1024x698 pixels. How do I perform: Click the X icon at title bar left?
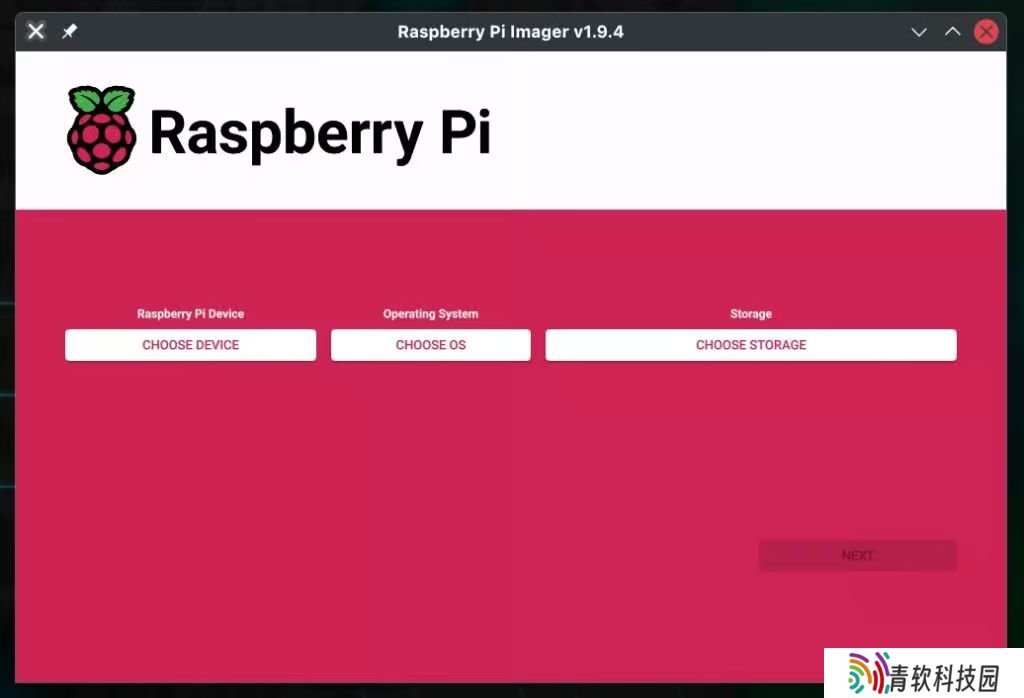tap(36, 31)
